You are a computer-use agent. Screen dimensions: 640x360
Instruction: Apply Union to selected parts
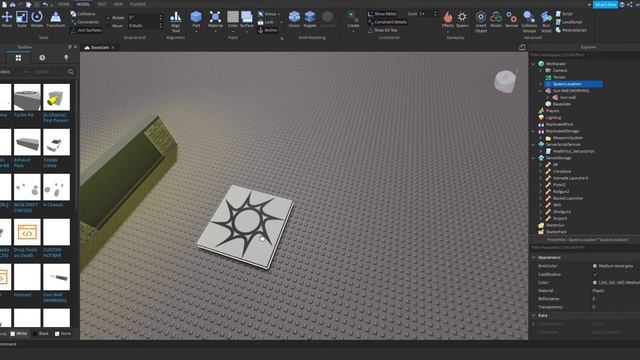point(294,19)
